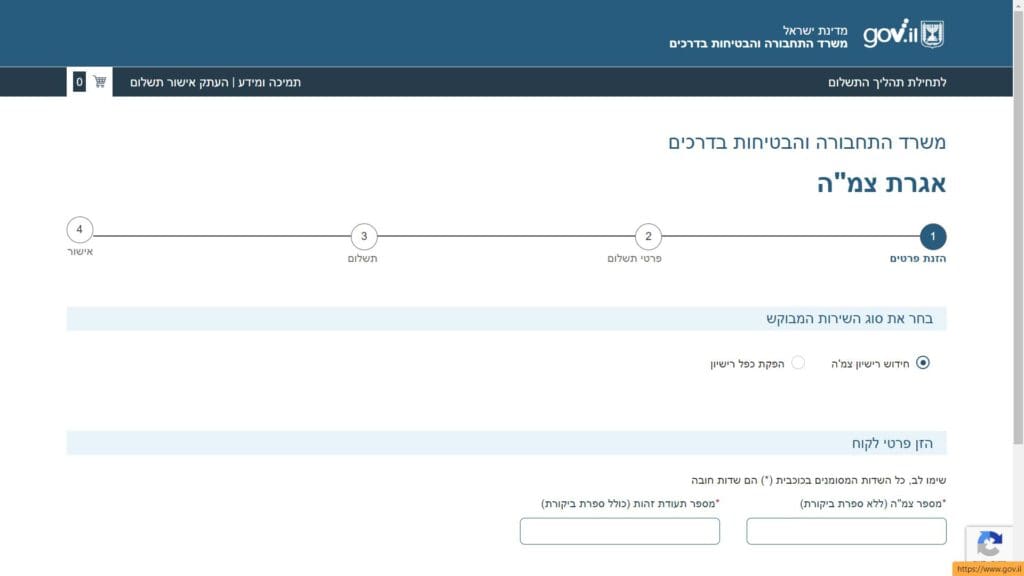Click לתחילת תהליך התשלום in navigation bar
1024x576 pixels.
point(886,82)
